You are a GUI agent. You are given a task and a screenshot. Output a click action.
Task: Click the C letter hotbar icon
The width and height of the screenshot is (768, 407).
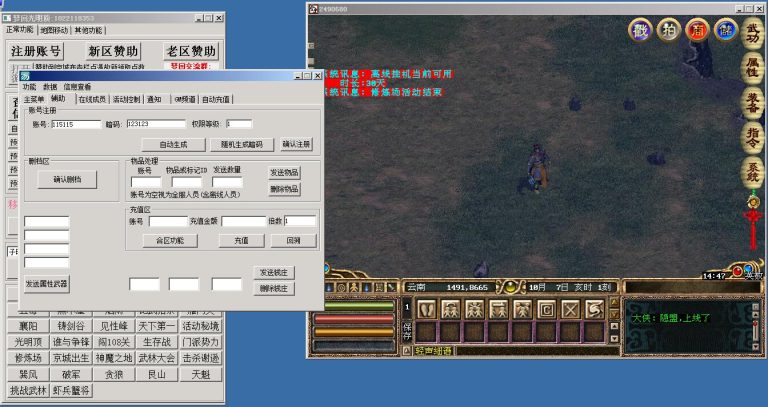(546, 309)
